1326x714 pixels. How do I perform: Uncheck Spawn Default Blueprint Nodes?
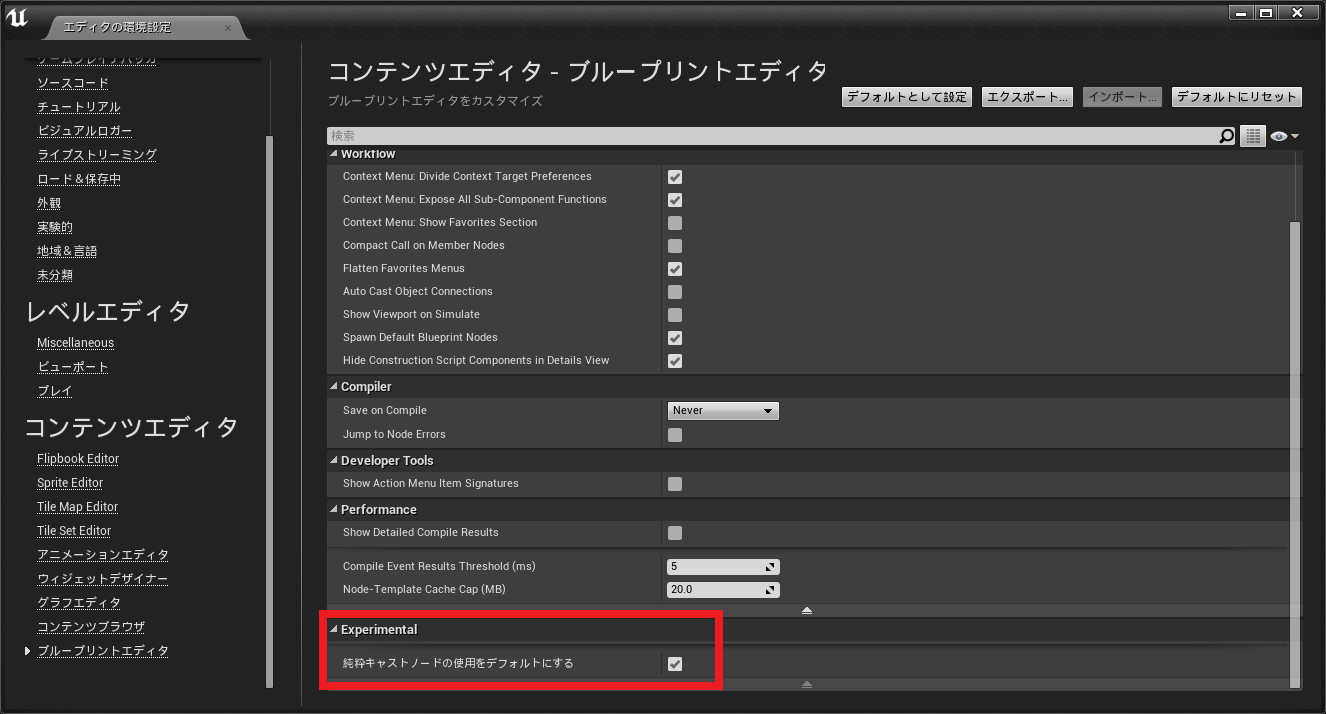[x=675, y=337]
